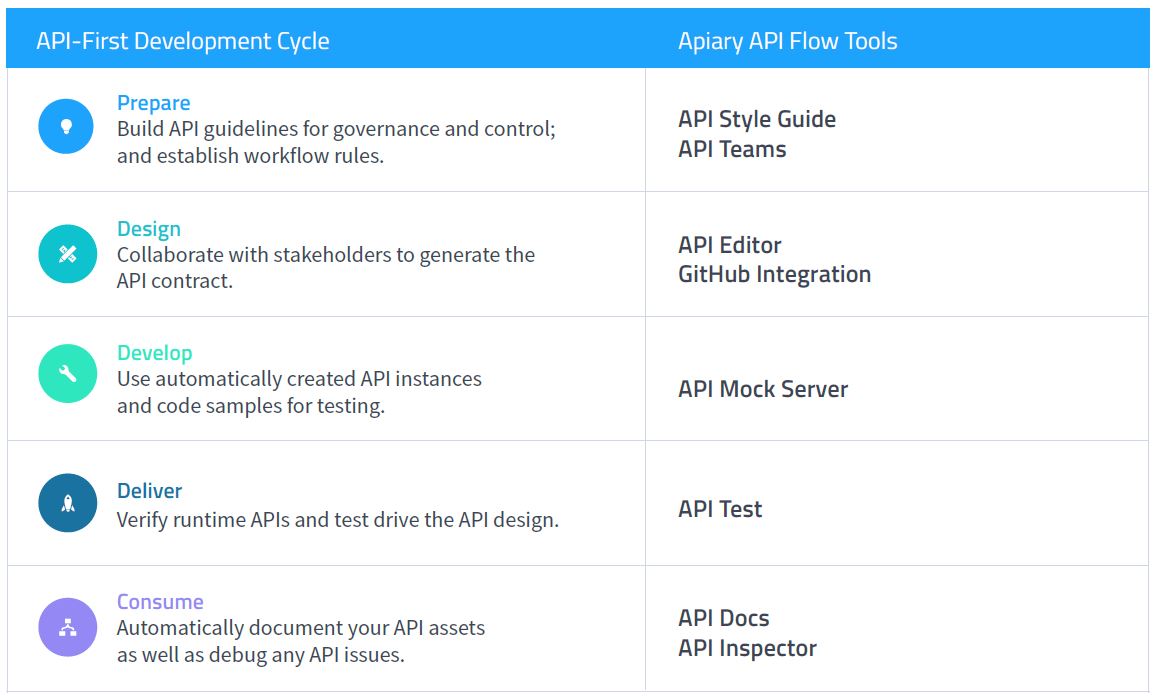Open the Consume stage heading
The image size is (1154, 697).
tap(160, 602)
